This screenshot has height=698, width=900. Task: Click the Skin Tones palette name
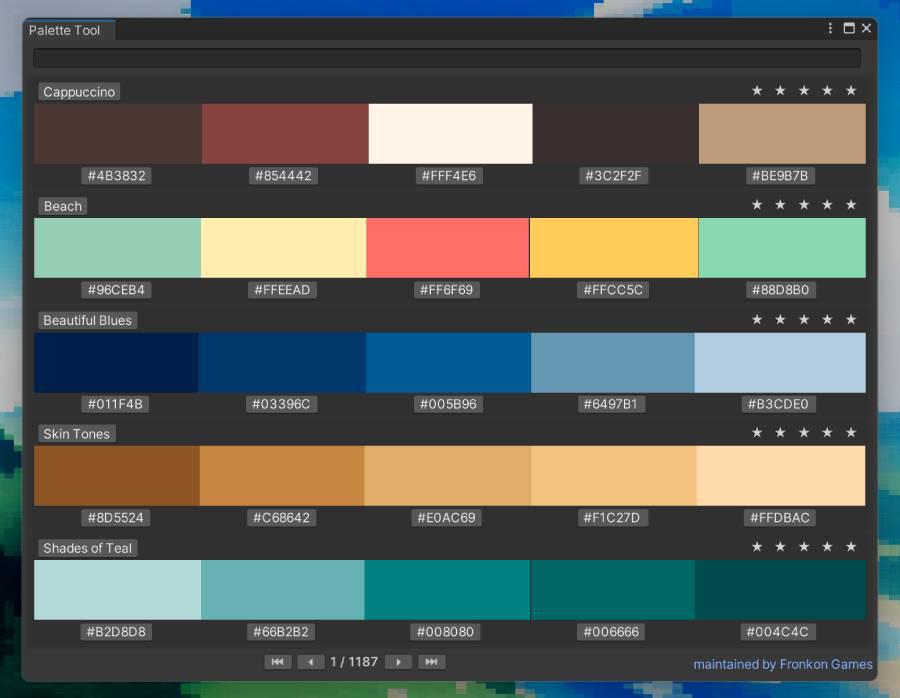coord(77,433)
